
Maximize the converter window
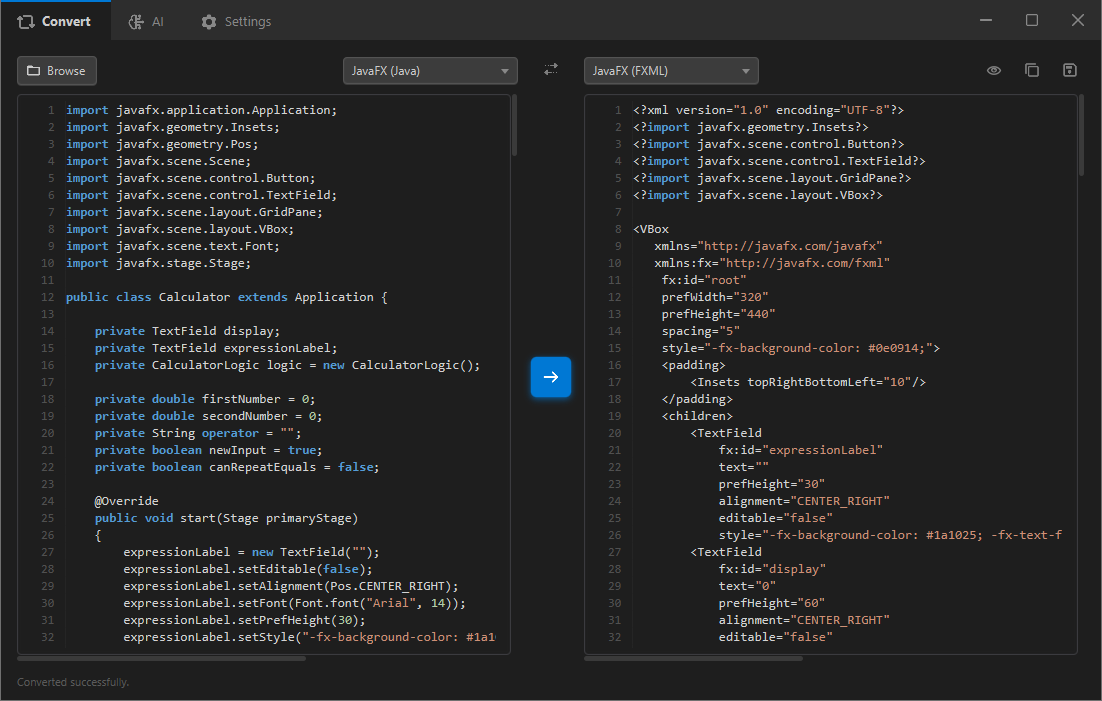tap(1032, 20)
